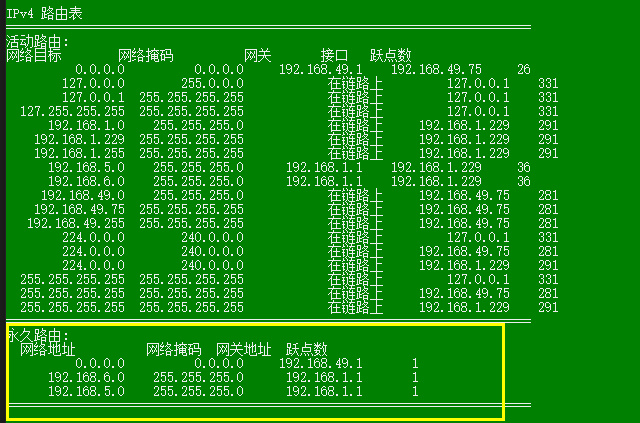Select '192.168.6.0' in permanent routes
Screen dimensions: 640x423
87,377
